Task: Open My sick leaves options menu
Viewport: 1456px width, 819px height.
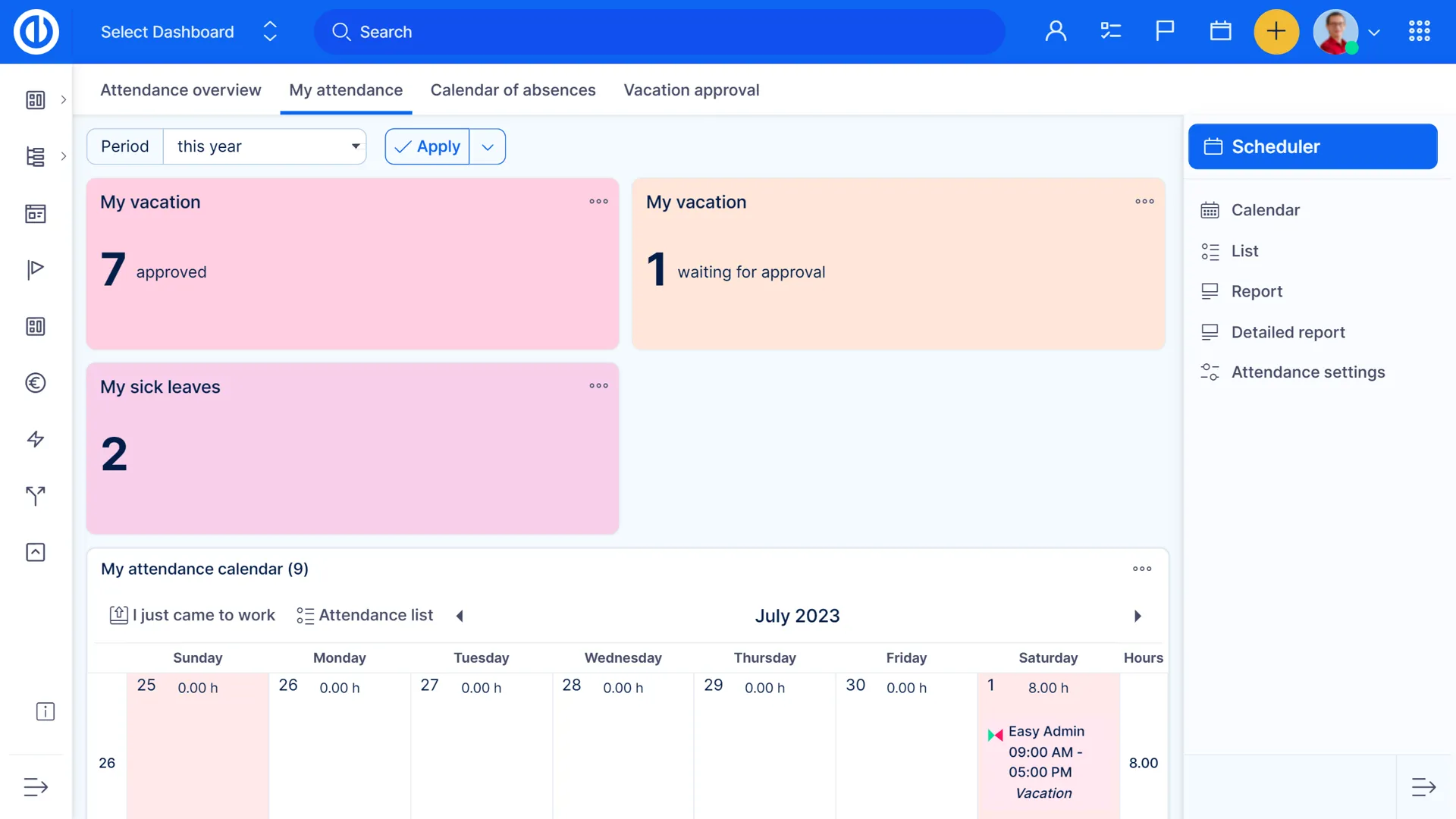Action: coord(598,386)
